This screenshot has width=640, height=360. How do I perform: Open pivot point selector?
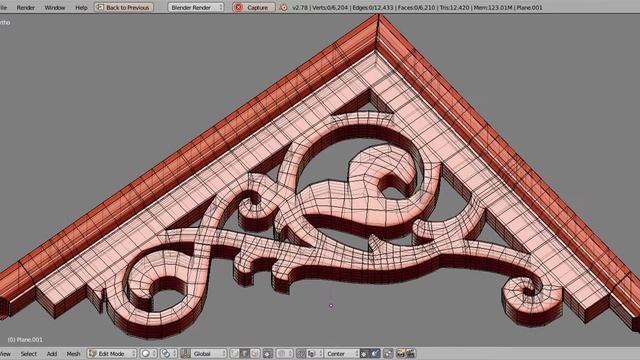point(168,353)
